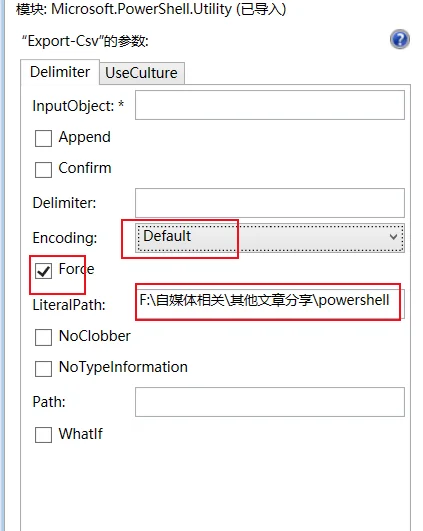The width and height of the screenshot is (423, 531).
Task: Enable the NoTypeInformation checkbox
Action: pos(43,368)
